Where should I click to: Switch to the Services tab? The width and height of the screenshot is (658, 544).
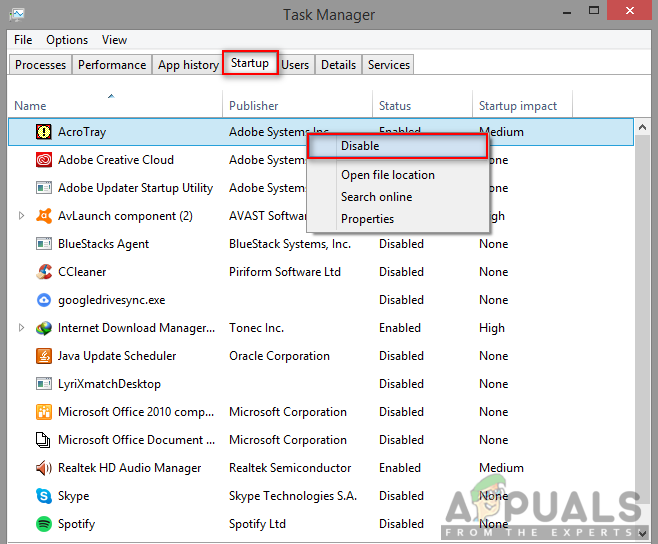click(x=388, y=65)
